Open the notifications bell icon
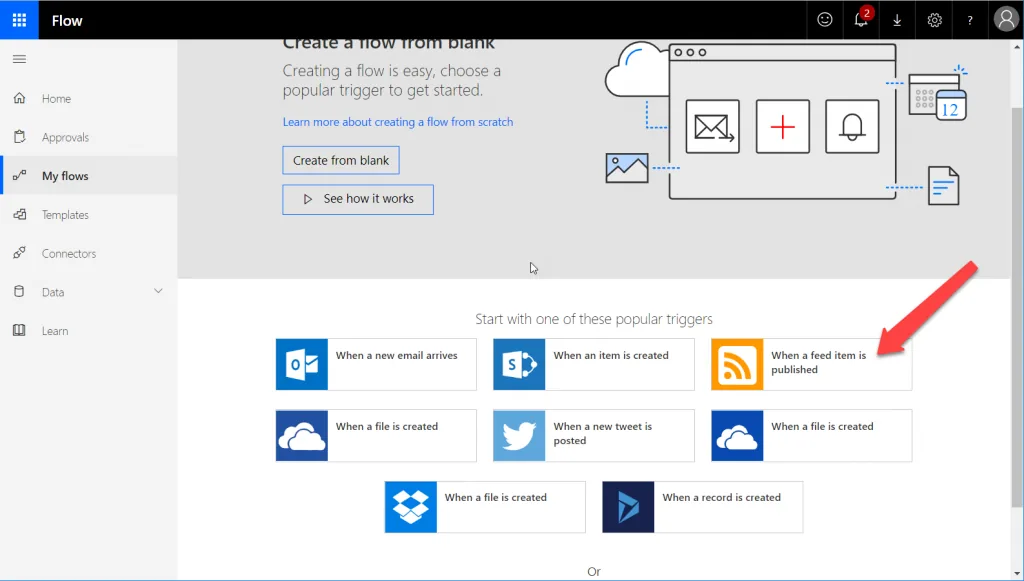 coord(861,20)
